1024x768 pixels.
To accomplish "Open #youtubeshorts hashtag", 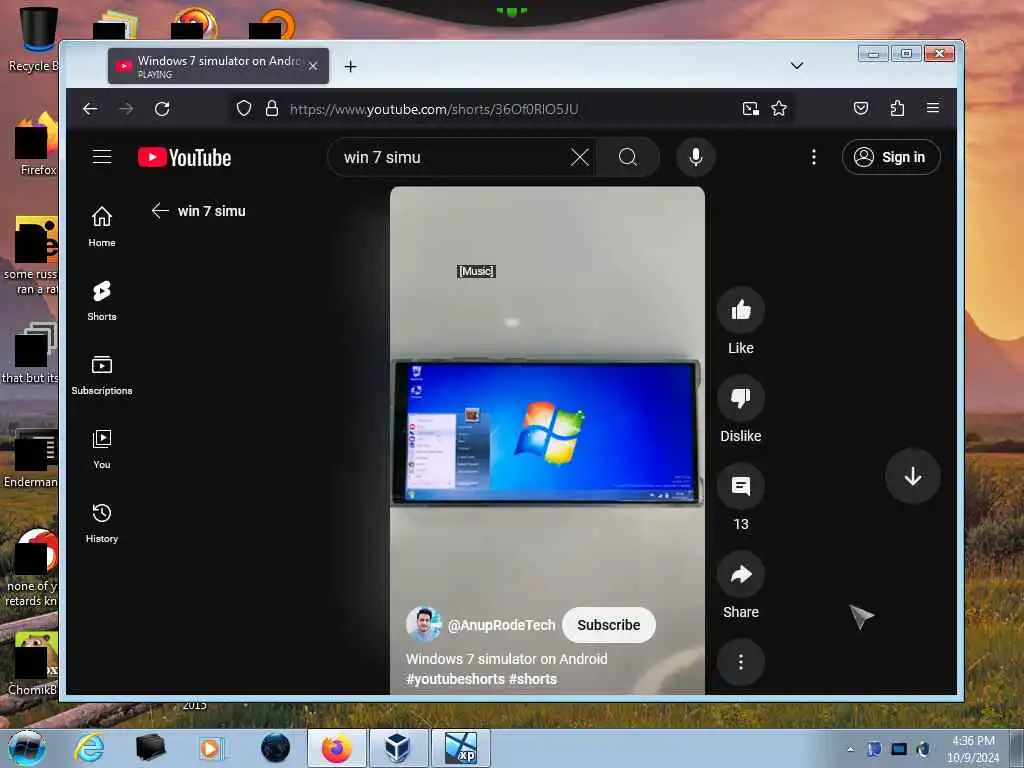I will [x=455, y=679].
